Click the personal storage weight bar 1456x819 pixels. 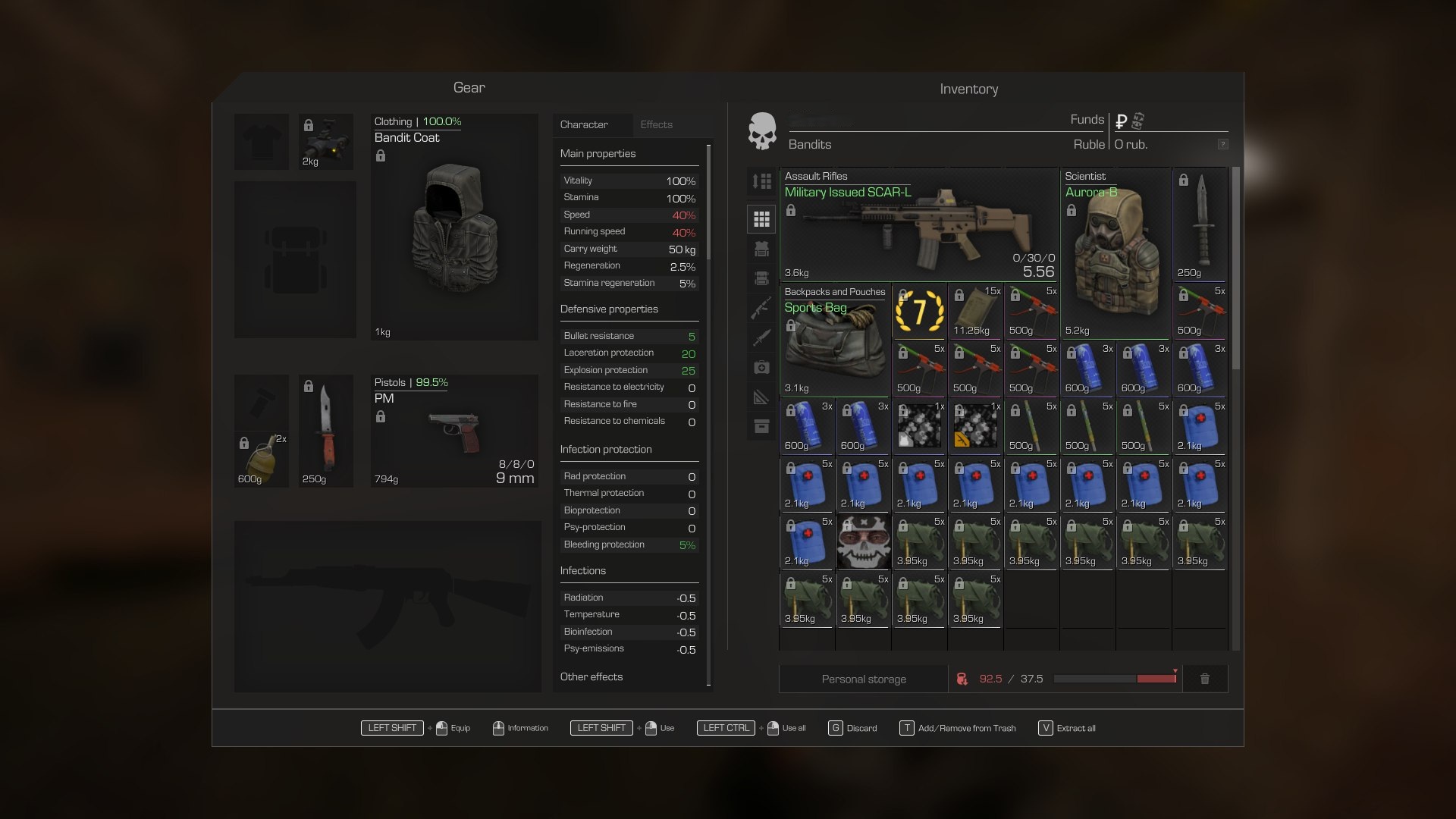(x=1114, y=679)
